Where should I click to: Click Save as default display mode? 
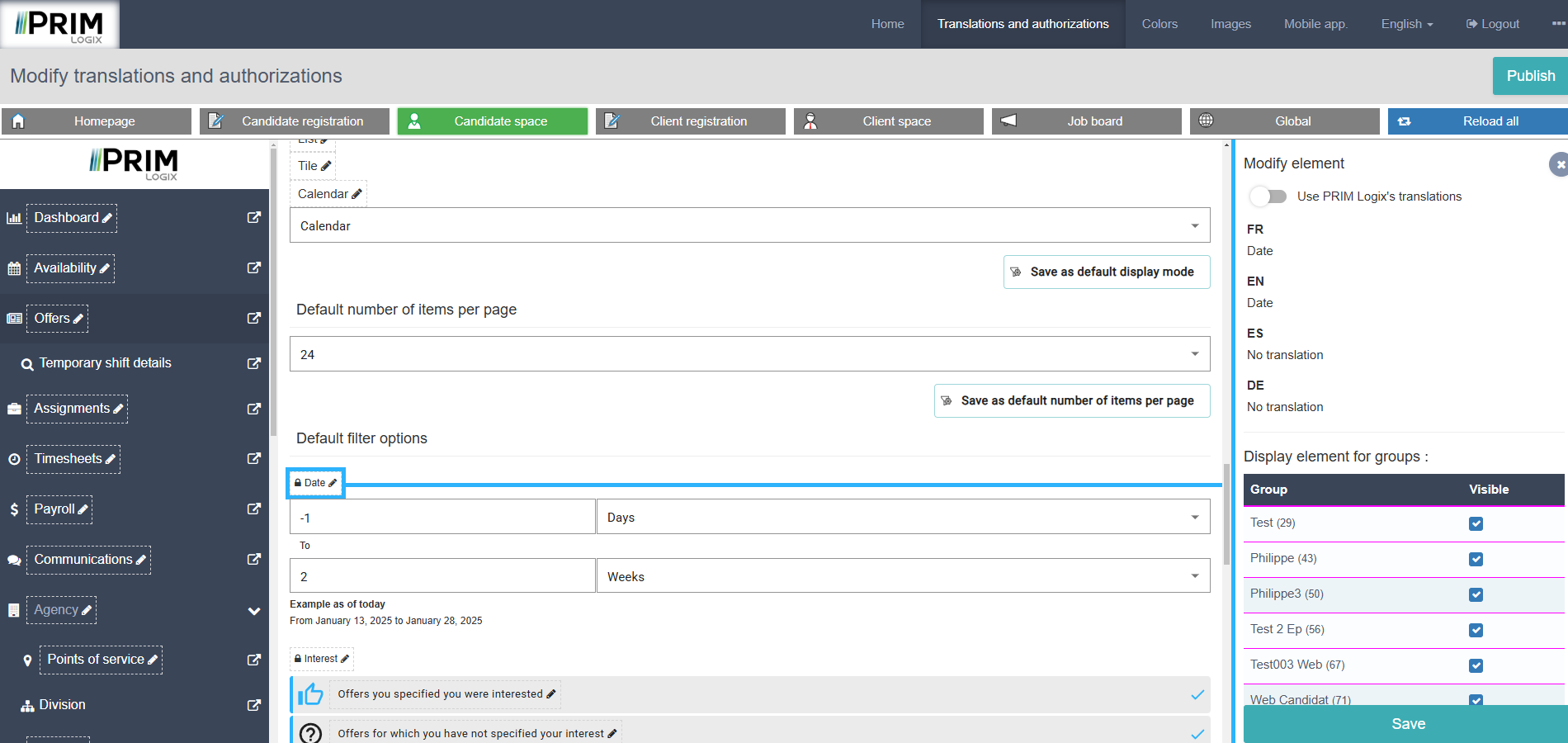point(1106,272)
